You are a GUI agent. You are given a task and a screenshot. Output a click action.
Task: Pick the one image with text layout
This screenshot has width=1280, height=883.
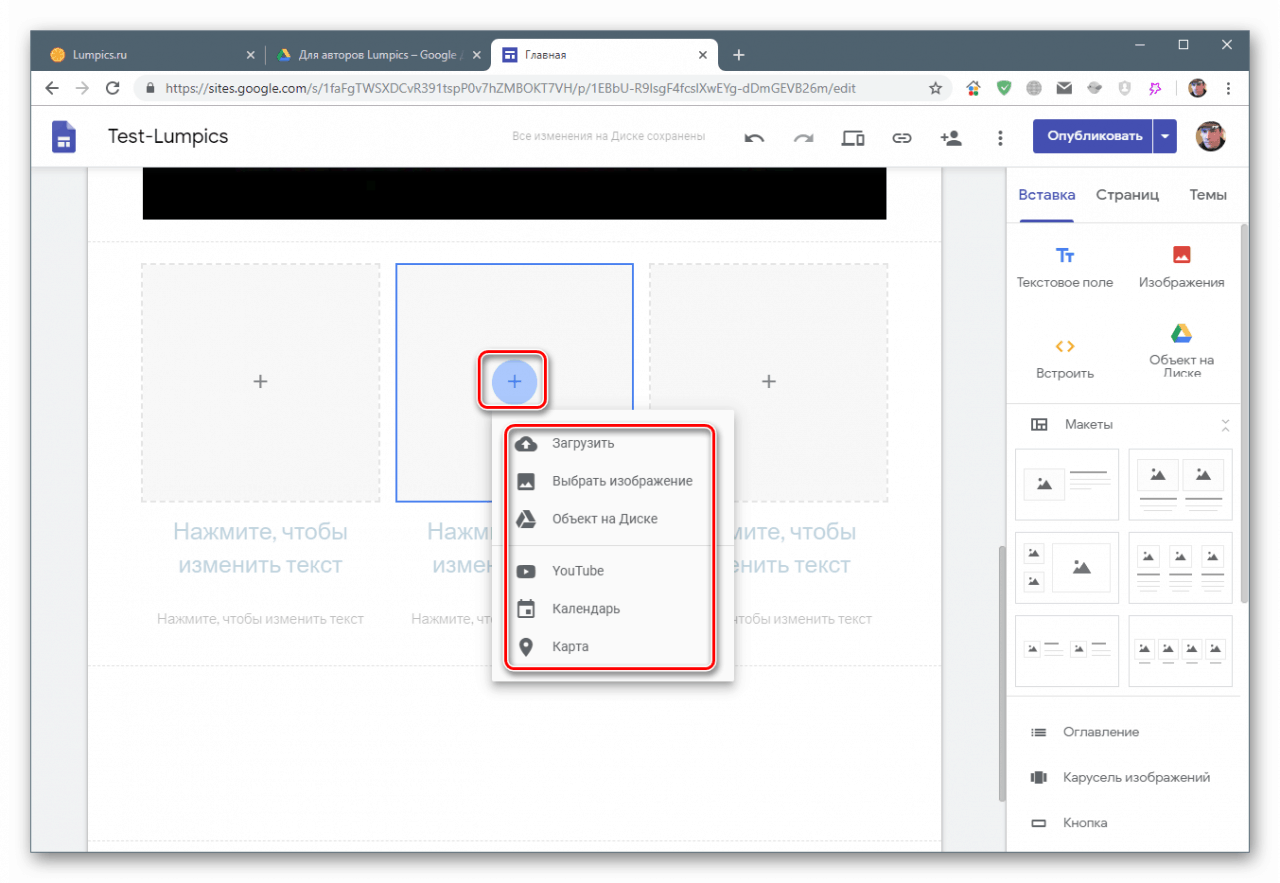[x=1067, y=484]
